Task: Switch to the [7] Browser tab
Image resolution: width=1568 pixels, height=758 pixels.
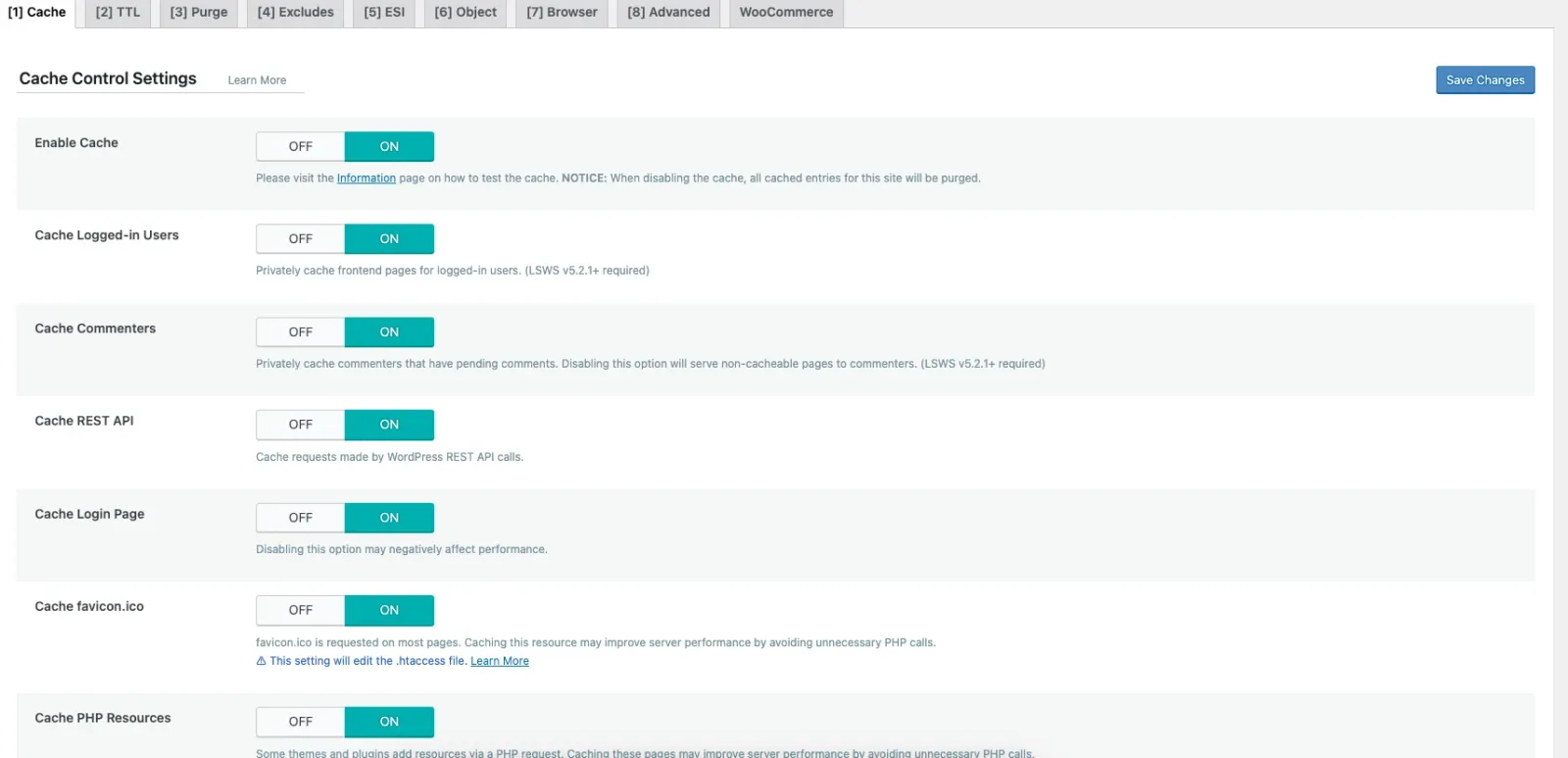Action: click(x=562, y=13)
